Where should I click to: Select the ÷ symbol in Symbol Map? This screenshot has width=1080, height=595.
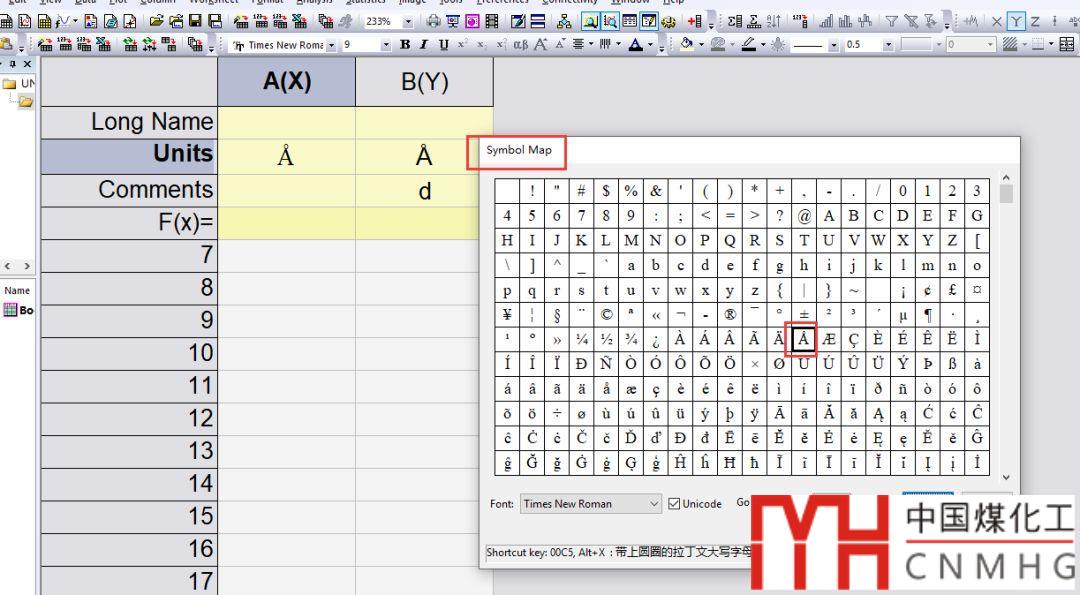pyautogui.click(x=557, y=413)
